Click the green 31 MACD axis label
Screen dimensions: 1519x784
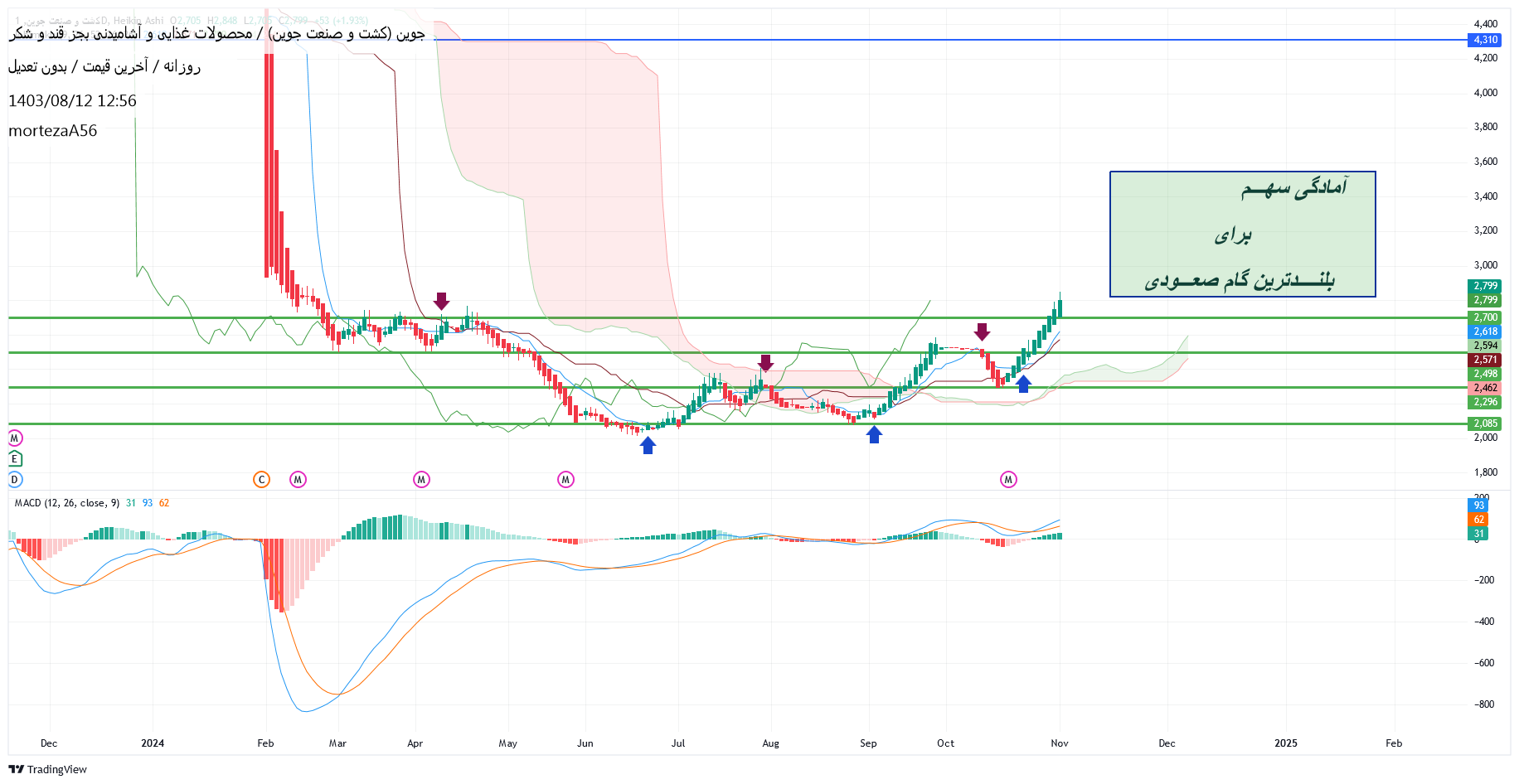coord(1478,534)
